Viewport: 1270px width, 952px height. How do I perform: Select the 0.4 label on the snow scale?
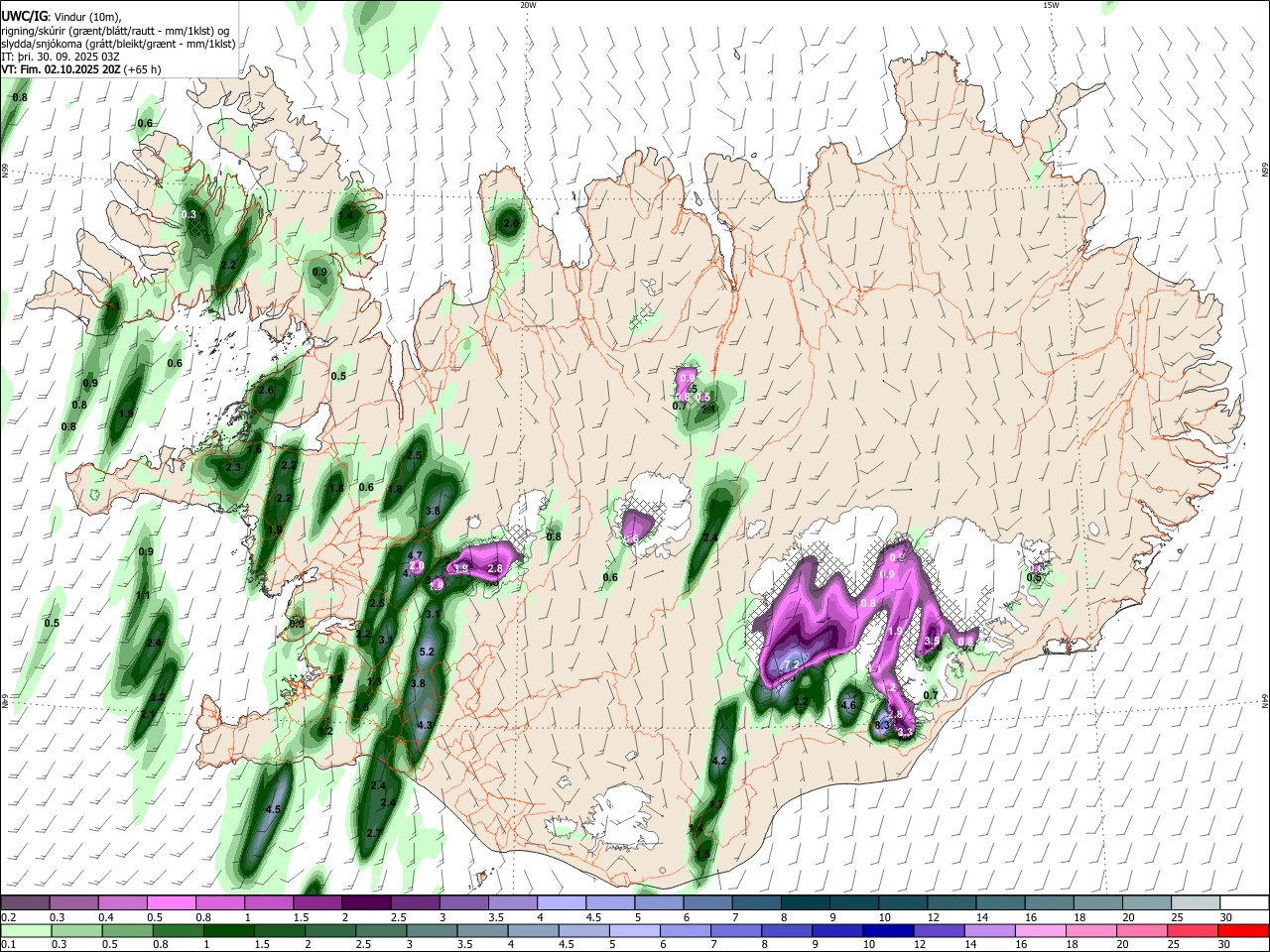tap(105, 917)
